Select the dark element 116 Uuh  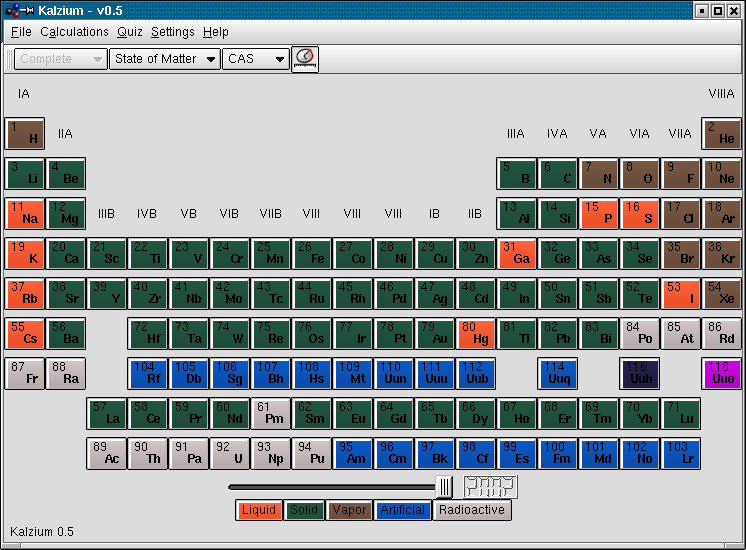(639, 373)
